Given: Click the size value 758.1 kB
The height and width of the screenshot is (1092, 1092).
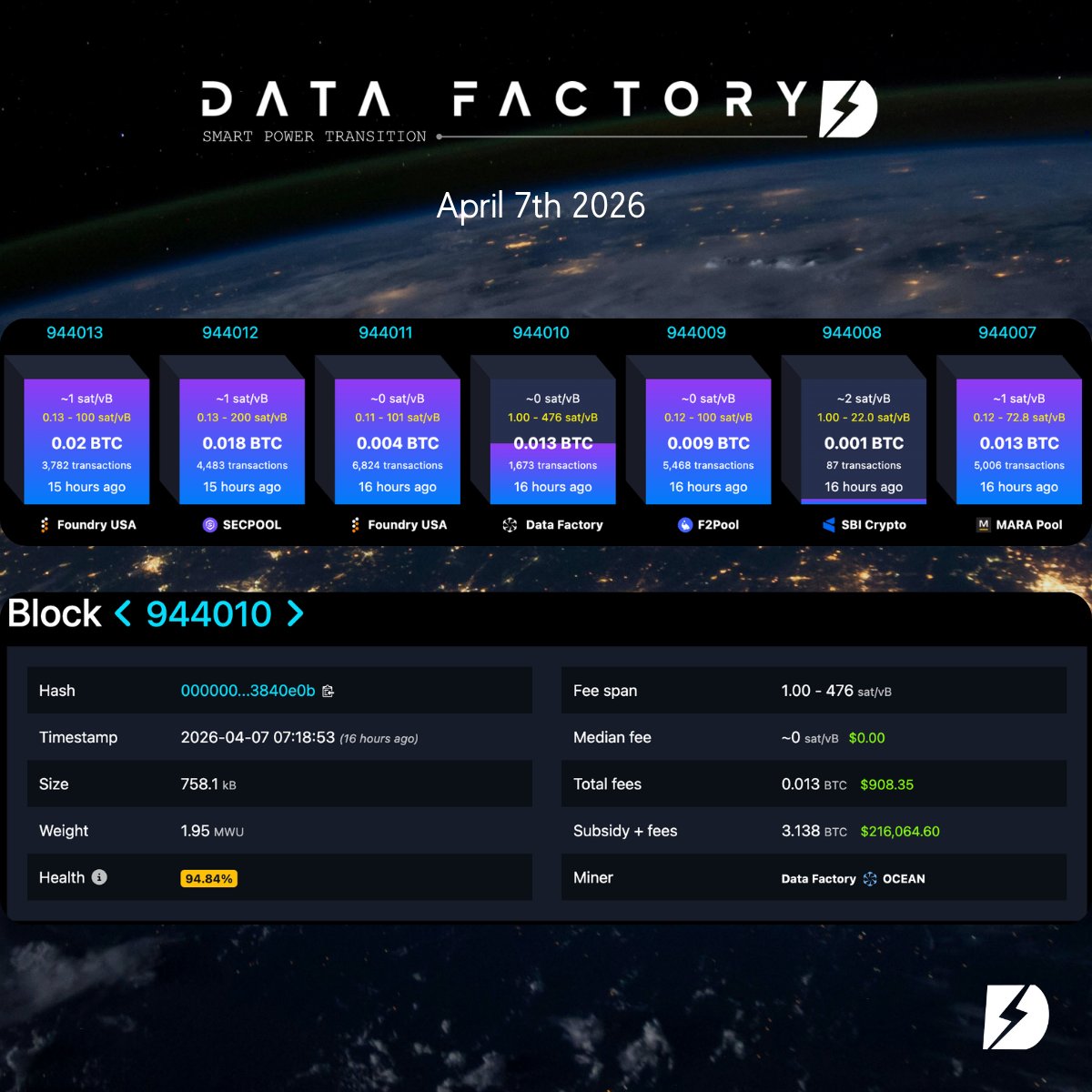Looking at the screenshot, I should (x=208, y=784).
